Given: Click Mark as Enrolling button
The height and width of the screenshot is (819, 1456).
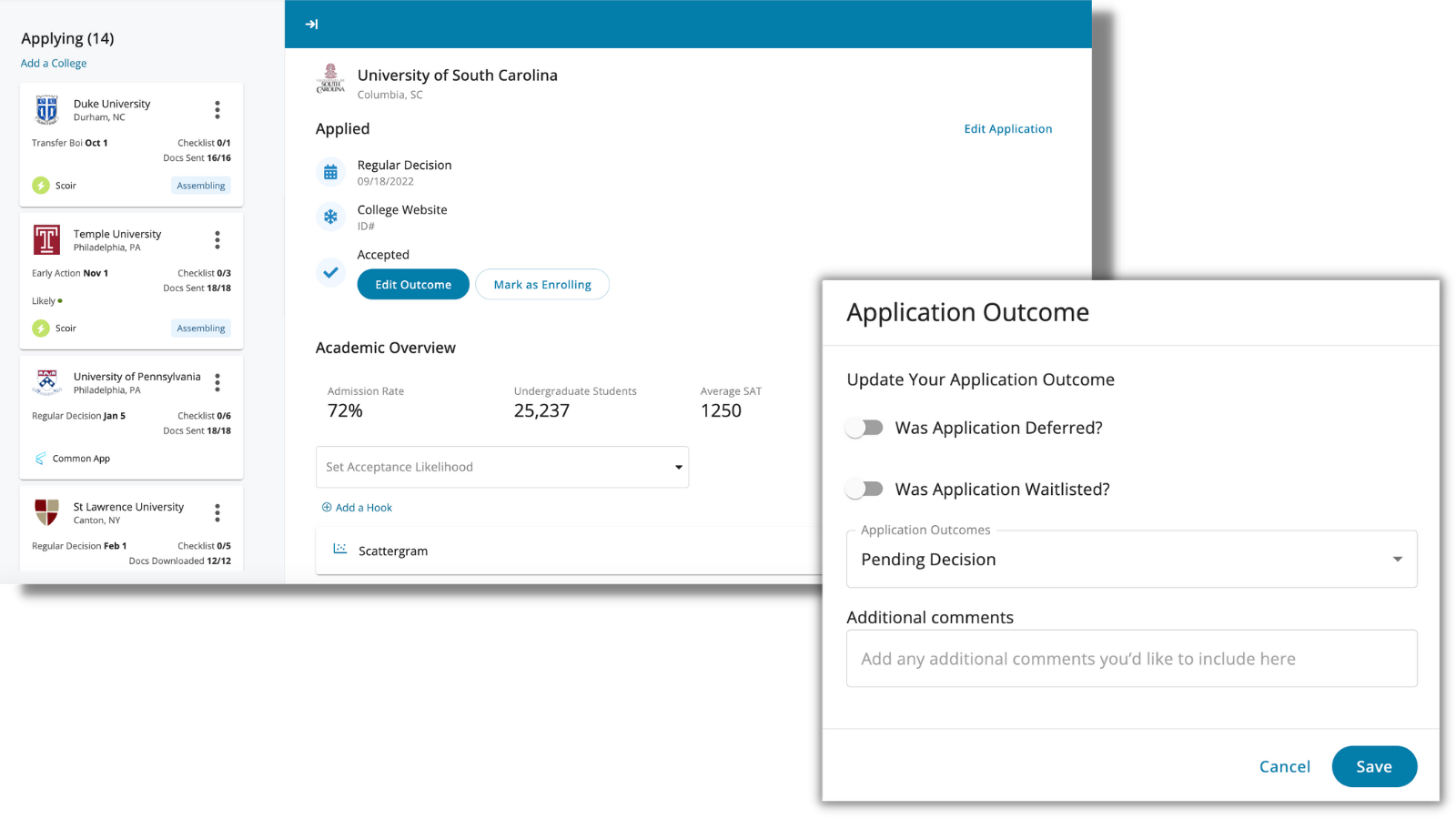Looking at the screenshot, I should pyautogui.click(x=542, y=284).
